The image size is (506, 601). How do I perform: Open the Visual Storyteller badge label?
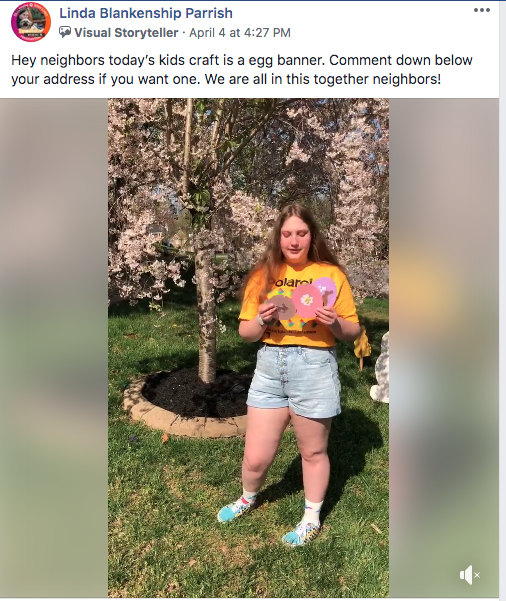[126, 33]
